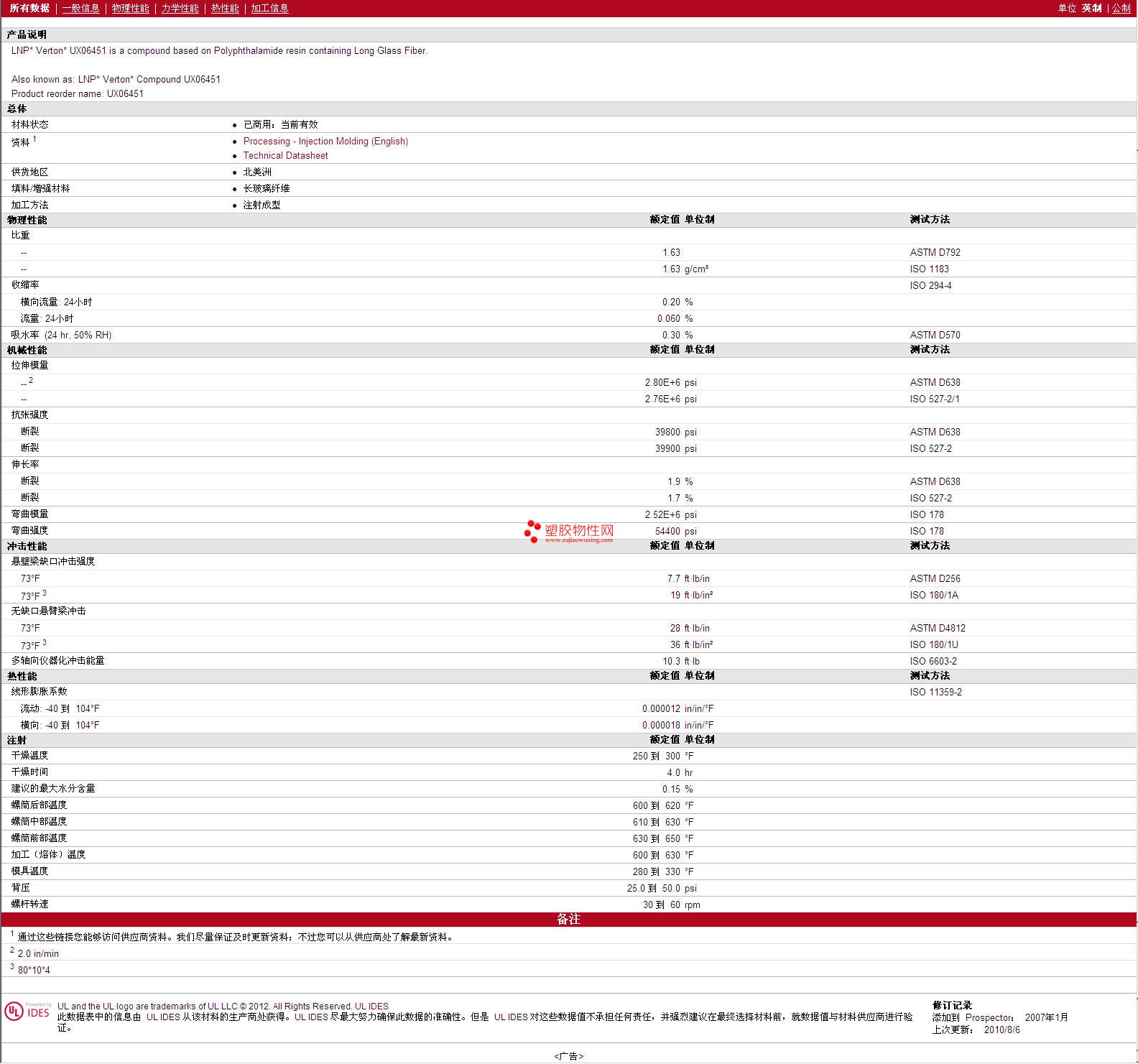Screen dimensions: 1138x1064
Task: Click the ASTM D792 test method entry
Action: coord(935,253)
